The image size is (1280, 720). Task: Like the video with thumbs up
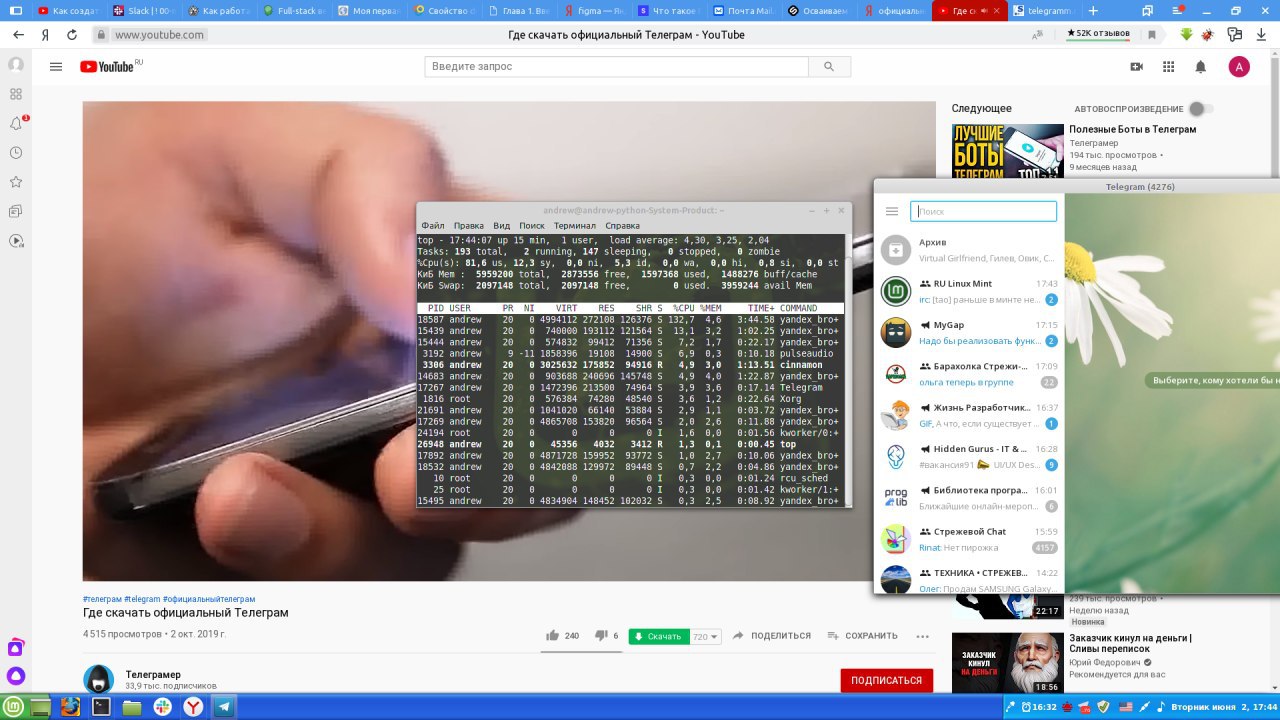(x=552, y=636)
